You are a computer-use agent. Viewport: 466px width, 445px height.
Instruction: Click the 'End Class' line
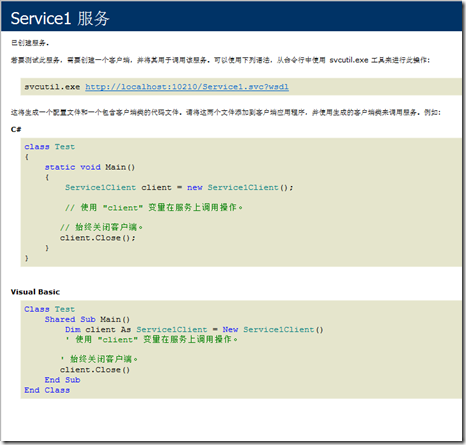(x=47, y=390)
